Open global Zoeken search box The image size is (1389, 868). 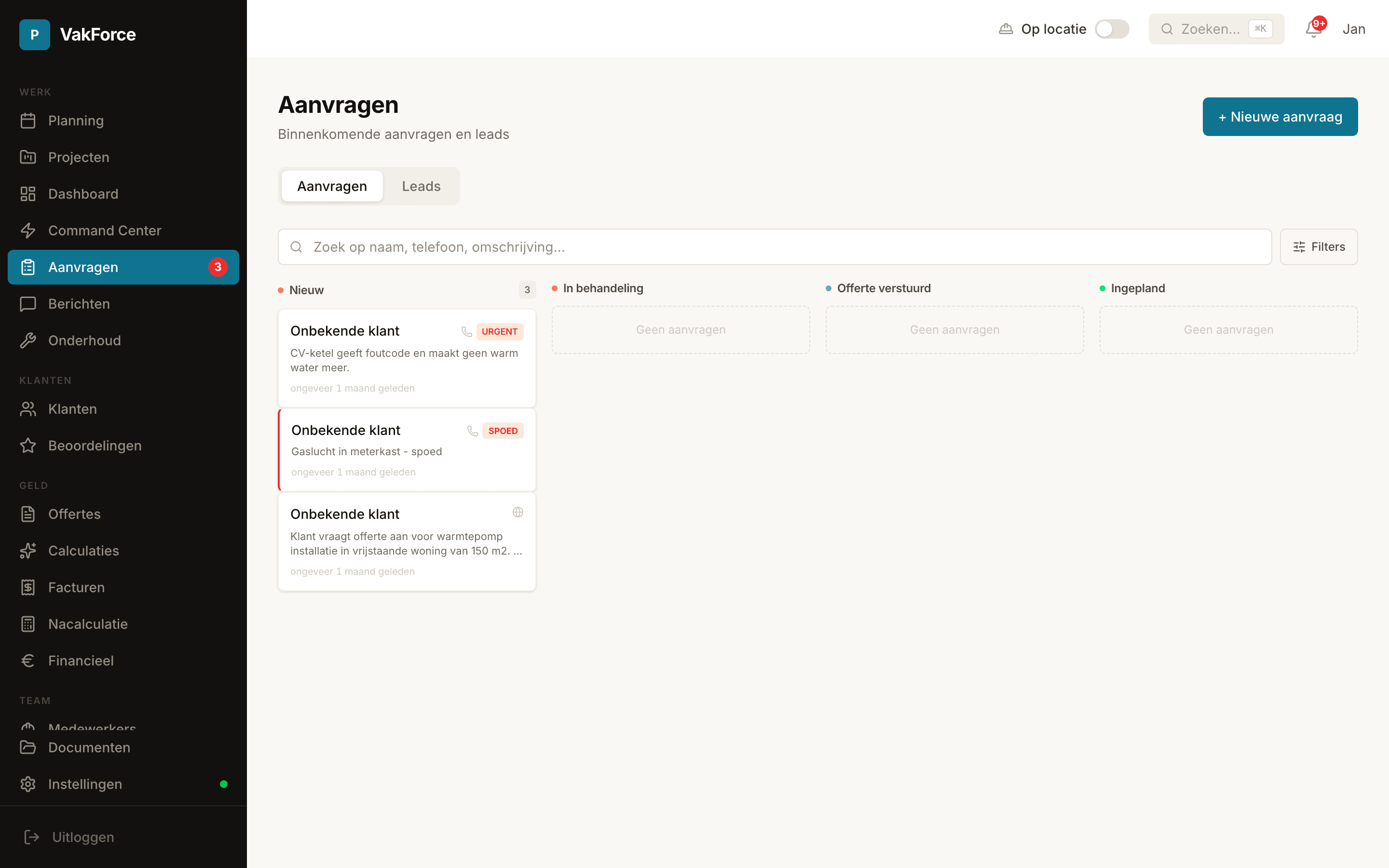(x=1216, y=29)
